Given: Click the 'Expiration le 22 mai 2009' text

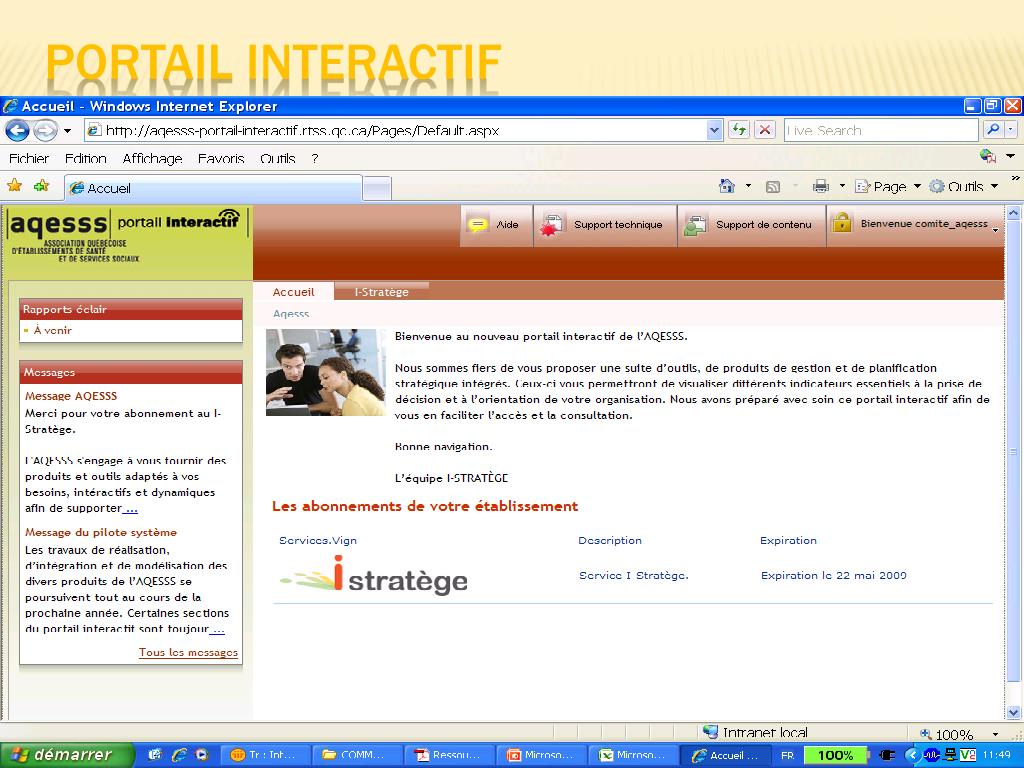Looking at the screenshot, I should [x=833, y=575].
